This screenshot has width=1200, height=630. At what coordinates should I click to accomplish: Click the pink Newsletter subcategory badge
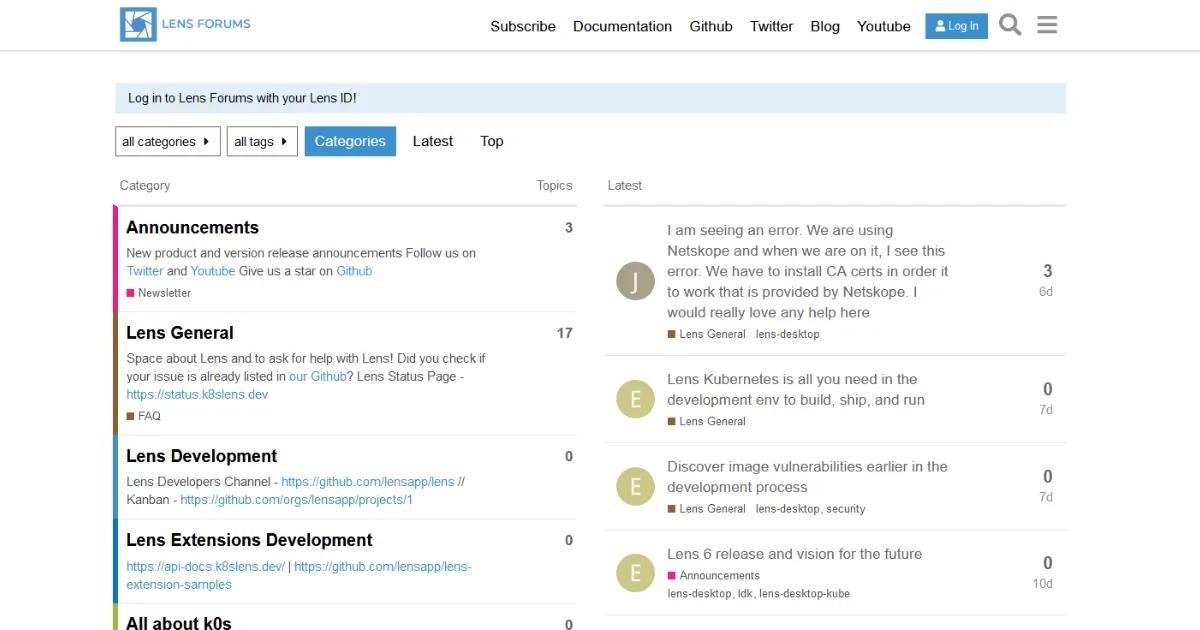[x=163, y=293]
